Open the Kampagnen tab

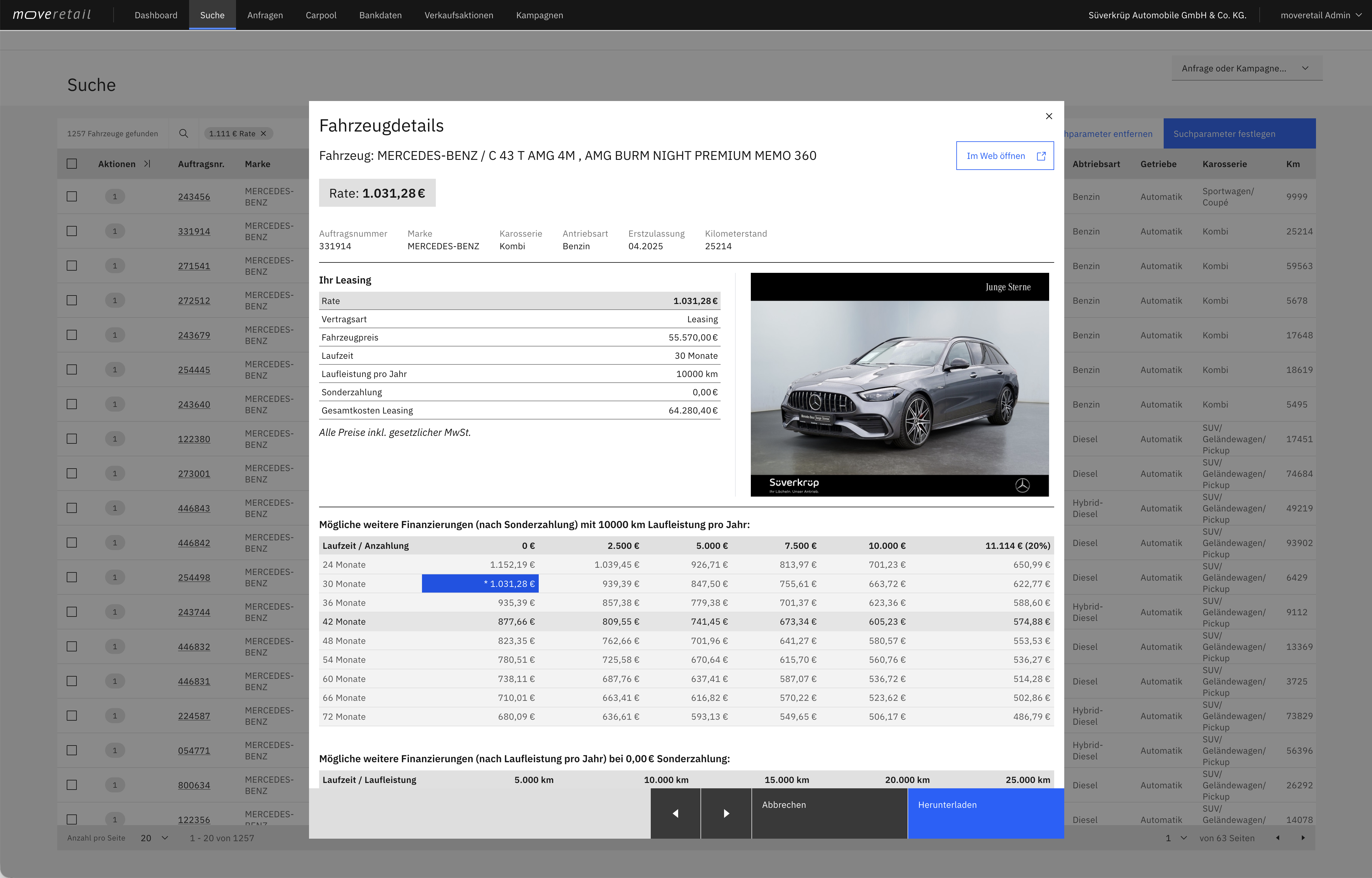(539, 15)
